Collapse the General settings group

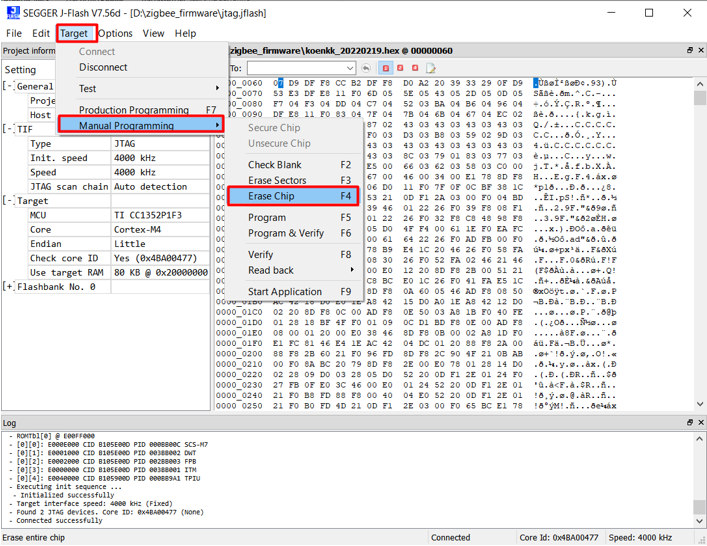tap(6, 86)
